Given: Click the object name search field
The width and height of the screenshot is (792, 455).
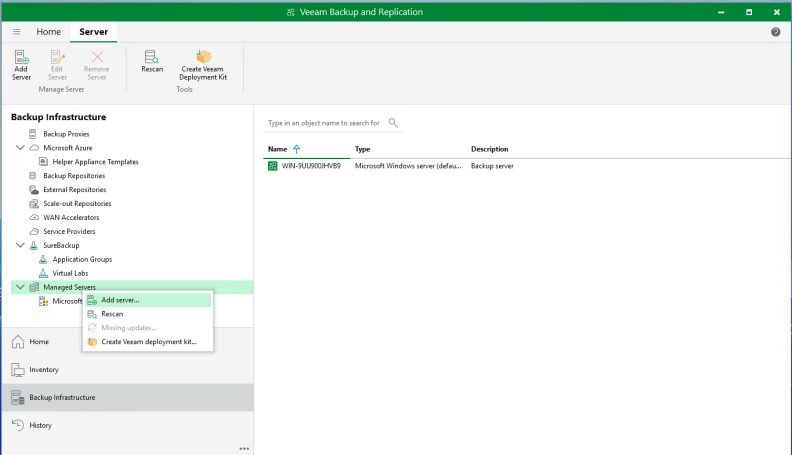Looking at the screenshot, I should 324,123.
